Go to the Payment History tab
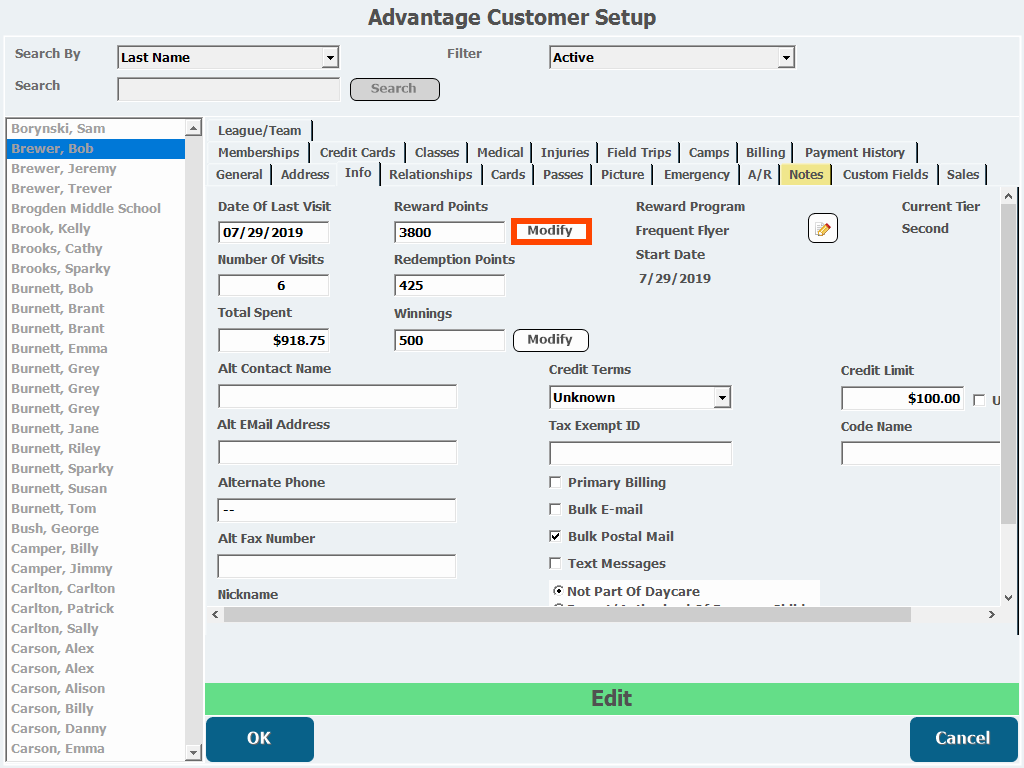This screenshot has height=768, width=1024. click(854, 153)
